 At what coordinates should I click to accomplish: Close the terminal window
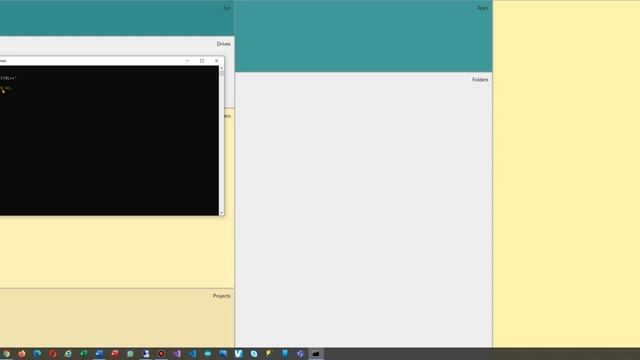tap(217, 61)
